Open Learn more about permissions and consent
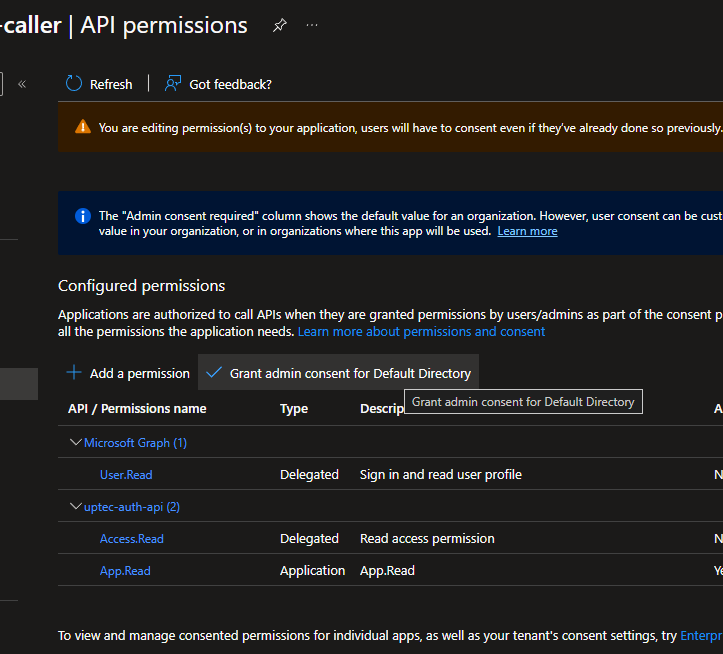723x654 pixels. tap(421, 331)
